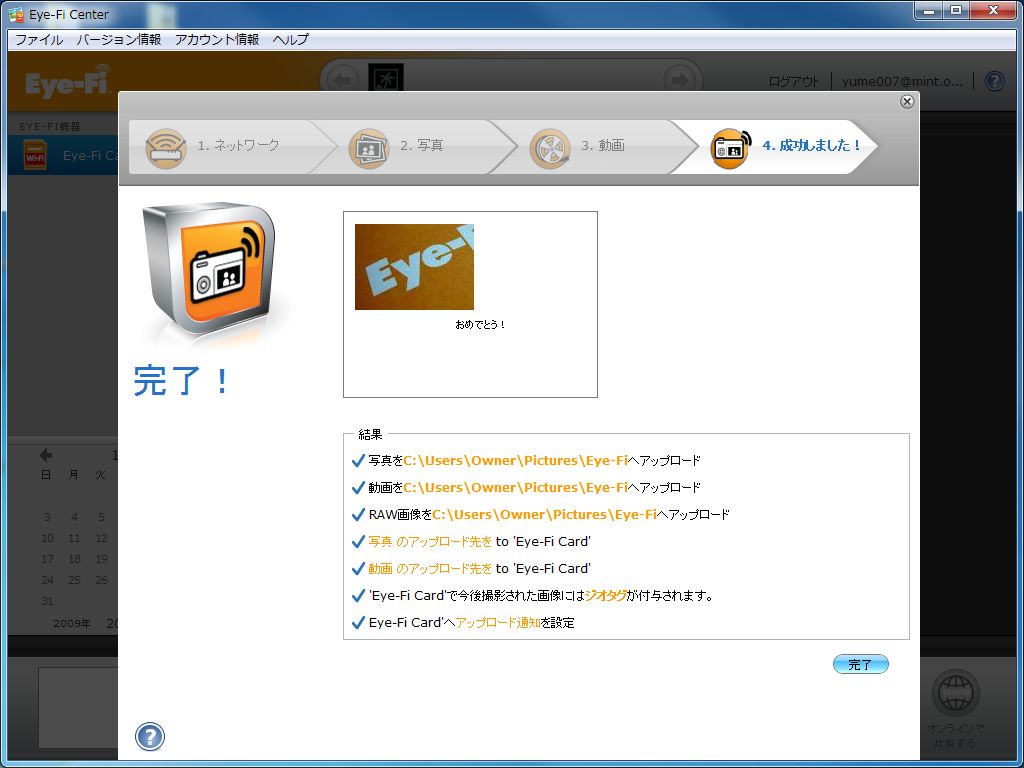This screenshot has height=768, width=1024.
Task: Open the ヘルプ menu
Action: 291,39
